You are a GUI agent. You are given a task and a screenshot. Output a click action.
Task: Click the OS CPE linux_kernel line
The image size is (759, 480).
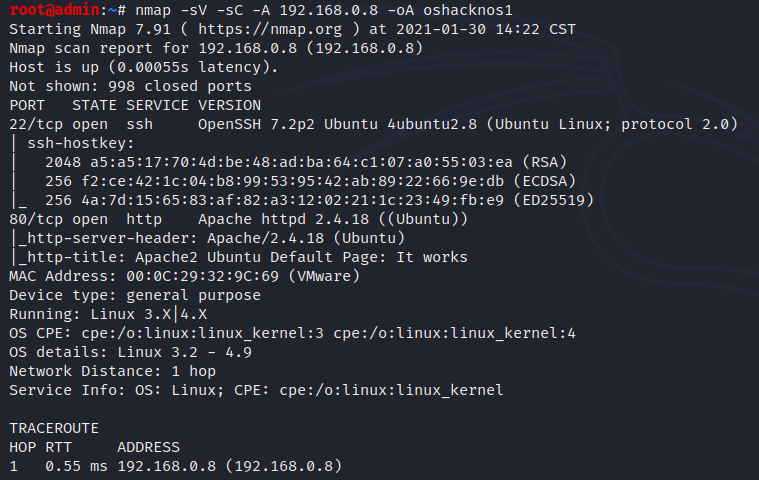click(292, 333)
